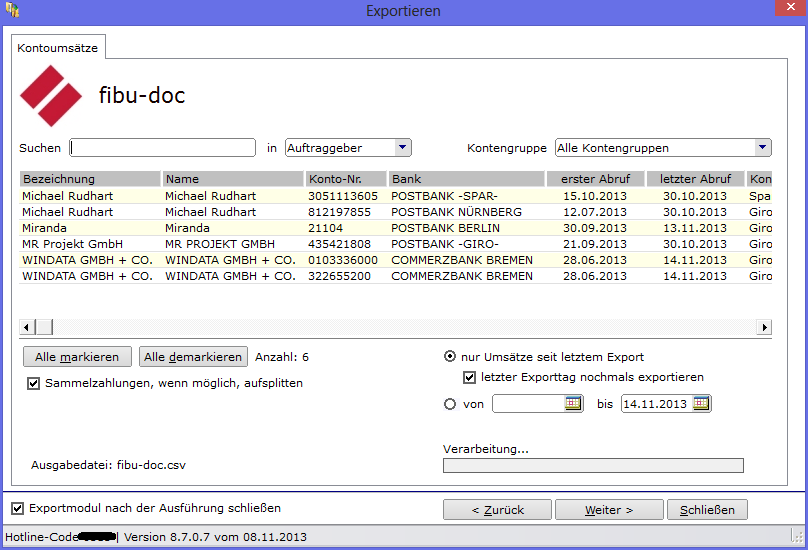808x550 pixels.
Task: Sort by the Konto-Nr. column header
Action: [346, 179]
